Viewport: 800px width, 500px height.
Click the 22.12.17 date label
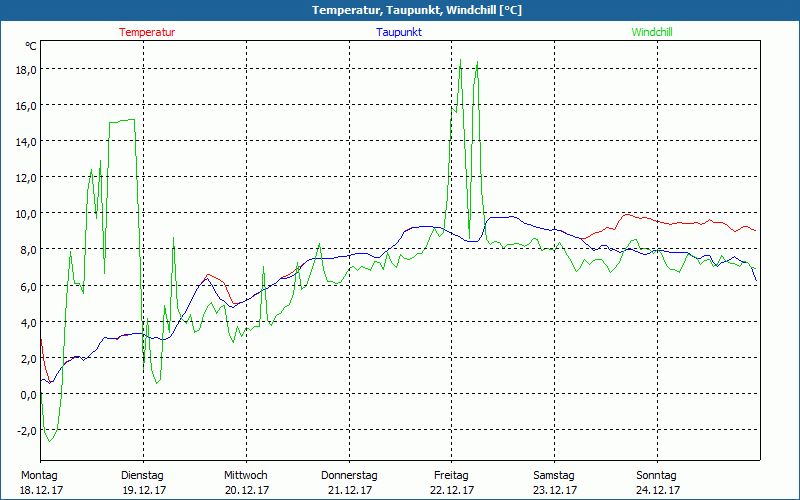click(x=452, y=490)
